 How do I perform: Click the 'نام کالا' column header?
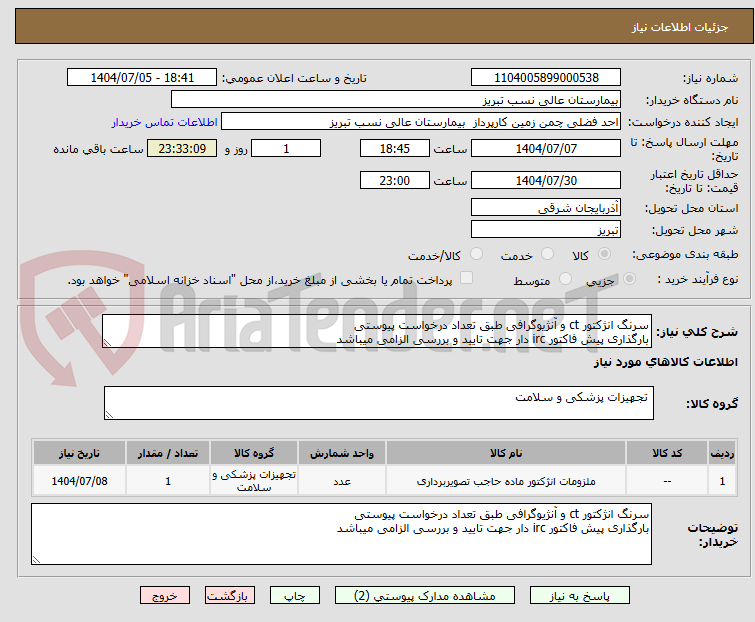tap(506, 453)
